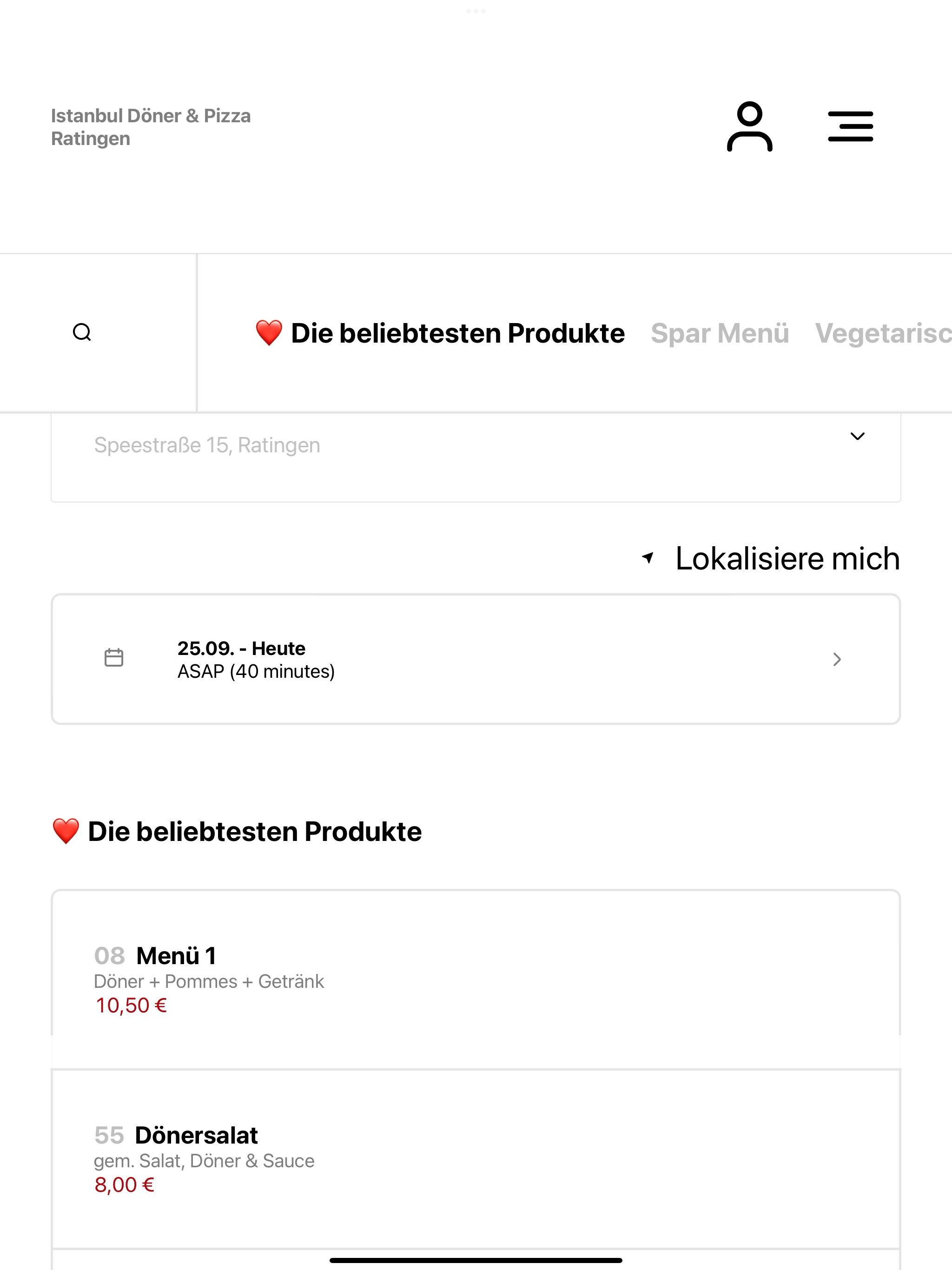Switch to the Spar Menü tab
This screenshot has width=952, height=1270.
720,333
